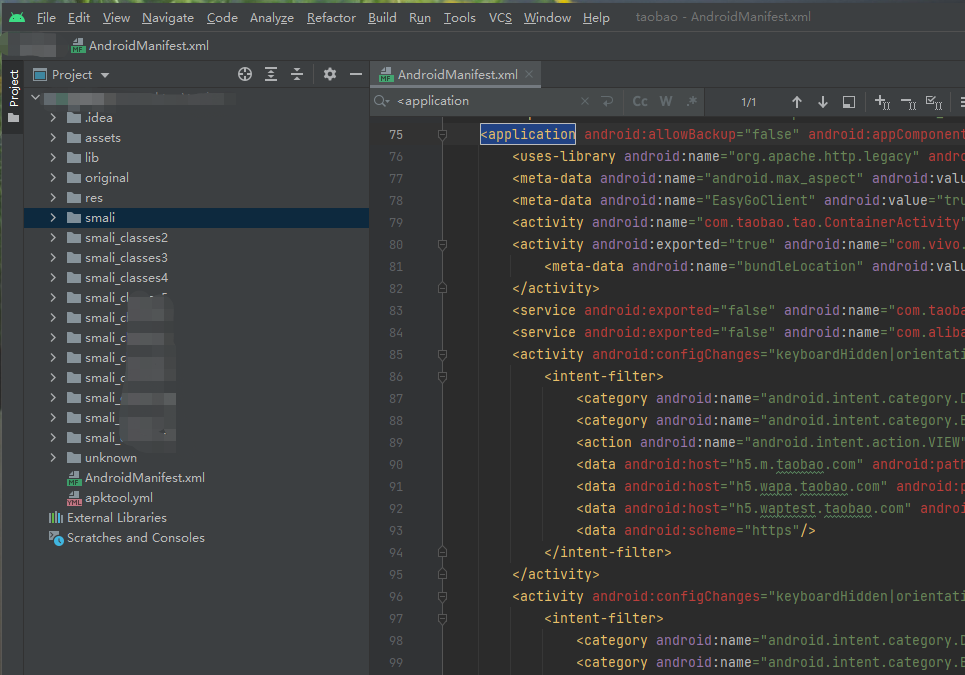The image size is (965, 675).
Task: Clear the search field with x button
Action: tap(584, 102)
